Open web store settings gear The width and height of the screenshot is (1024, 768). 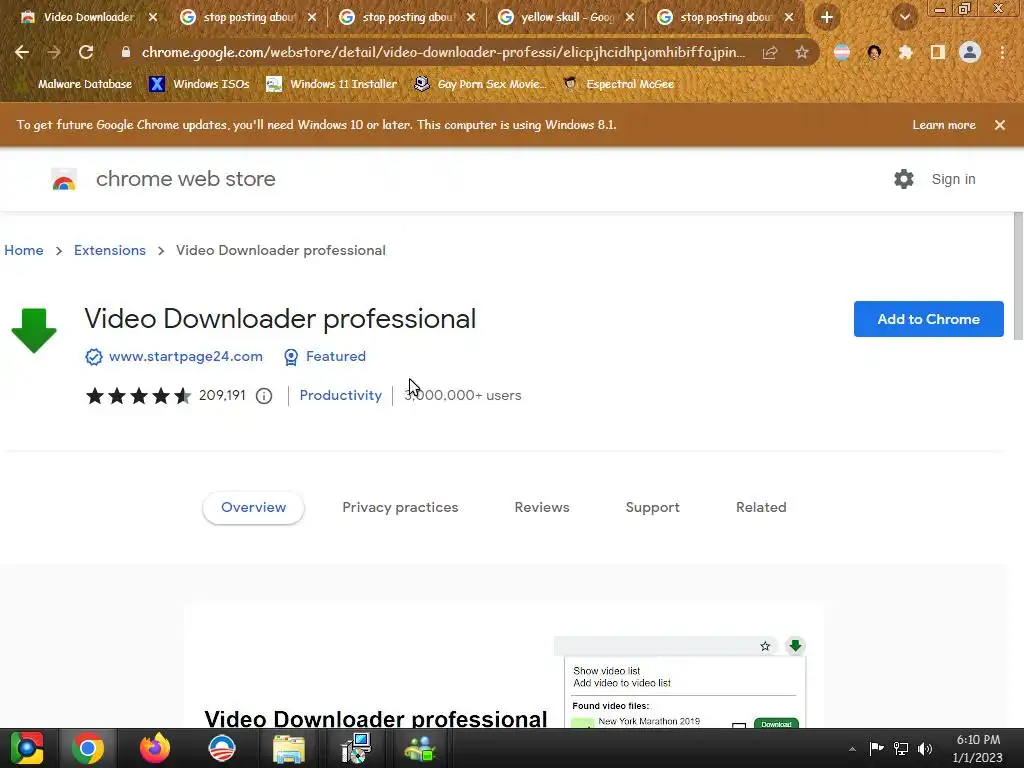click(904, 179)
